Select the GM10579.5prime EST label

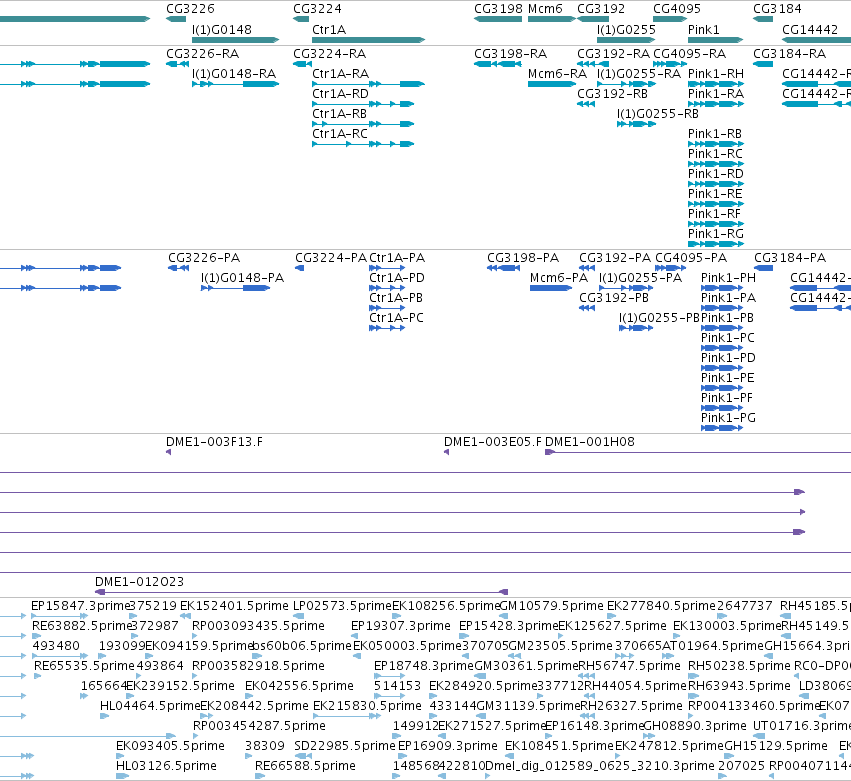tap(551, 605)
